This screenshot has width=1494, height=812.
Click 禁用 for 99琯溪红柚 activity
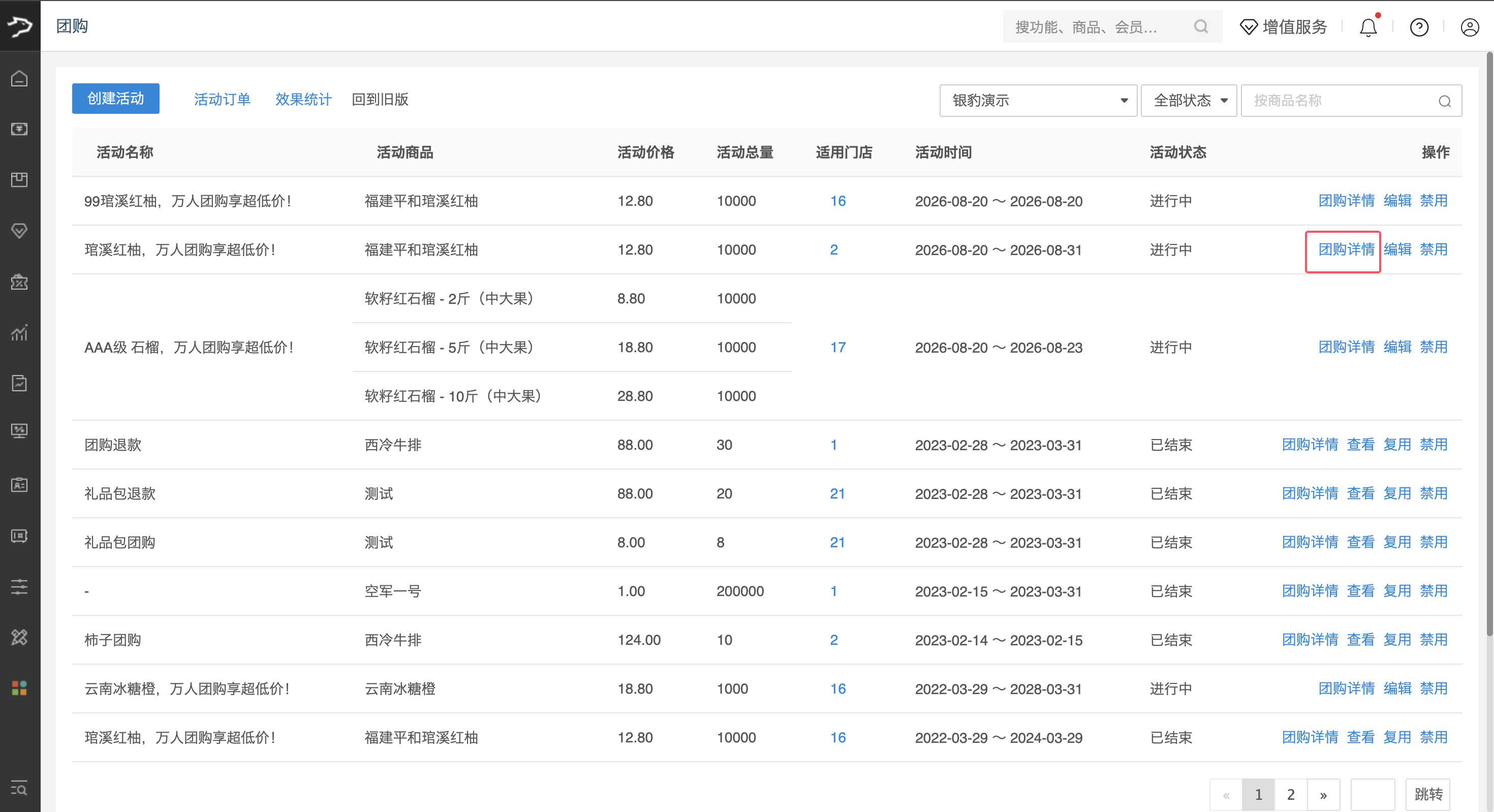click(x=1434, y=201)
